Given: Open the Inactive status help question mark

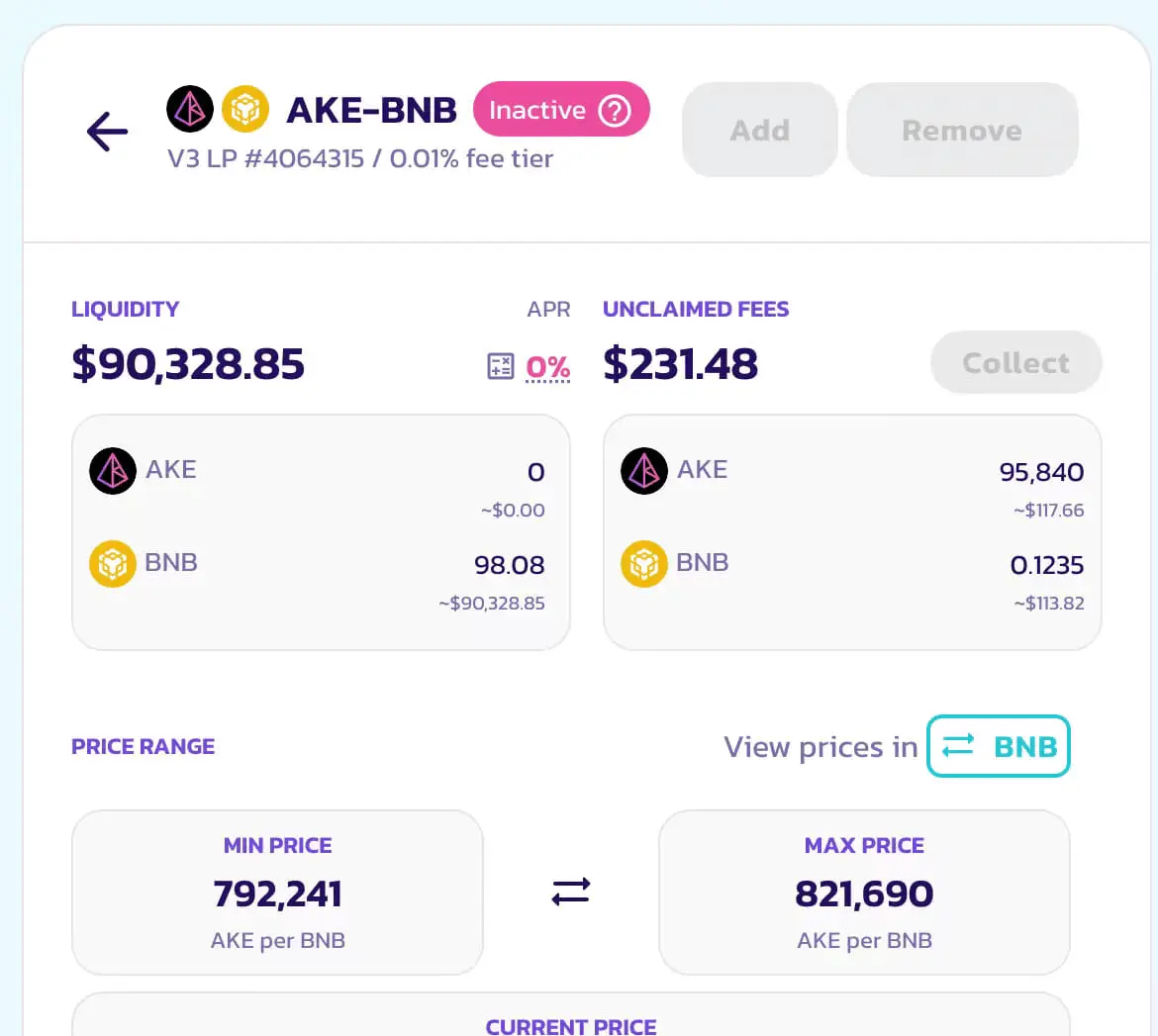Looking at the screenshot, I should pos(615,111).
